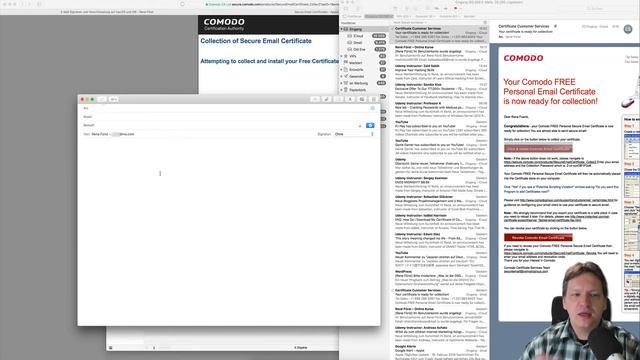640x360 pixels.
Task: Show the font format bar with A icon
Action: pos(350,99)
